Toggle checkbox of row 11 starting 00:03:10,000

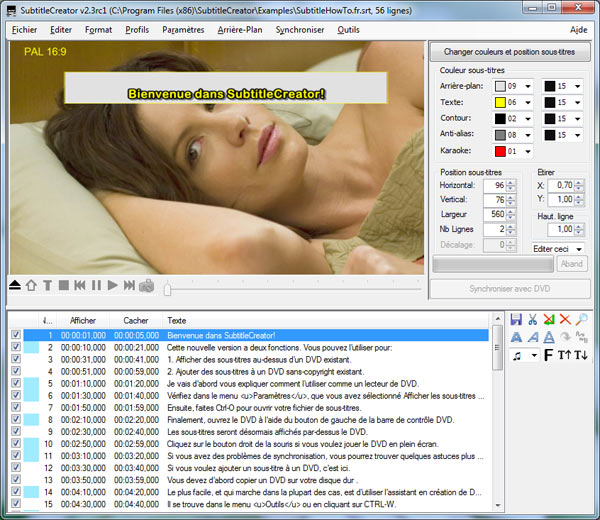(16, 455)
